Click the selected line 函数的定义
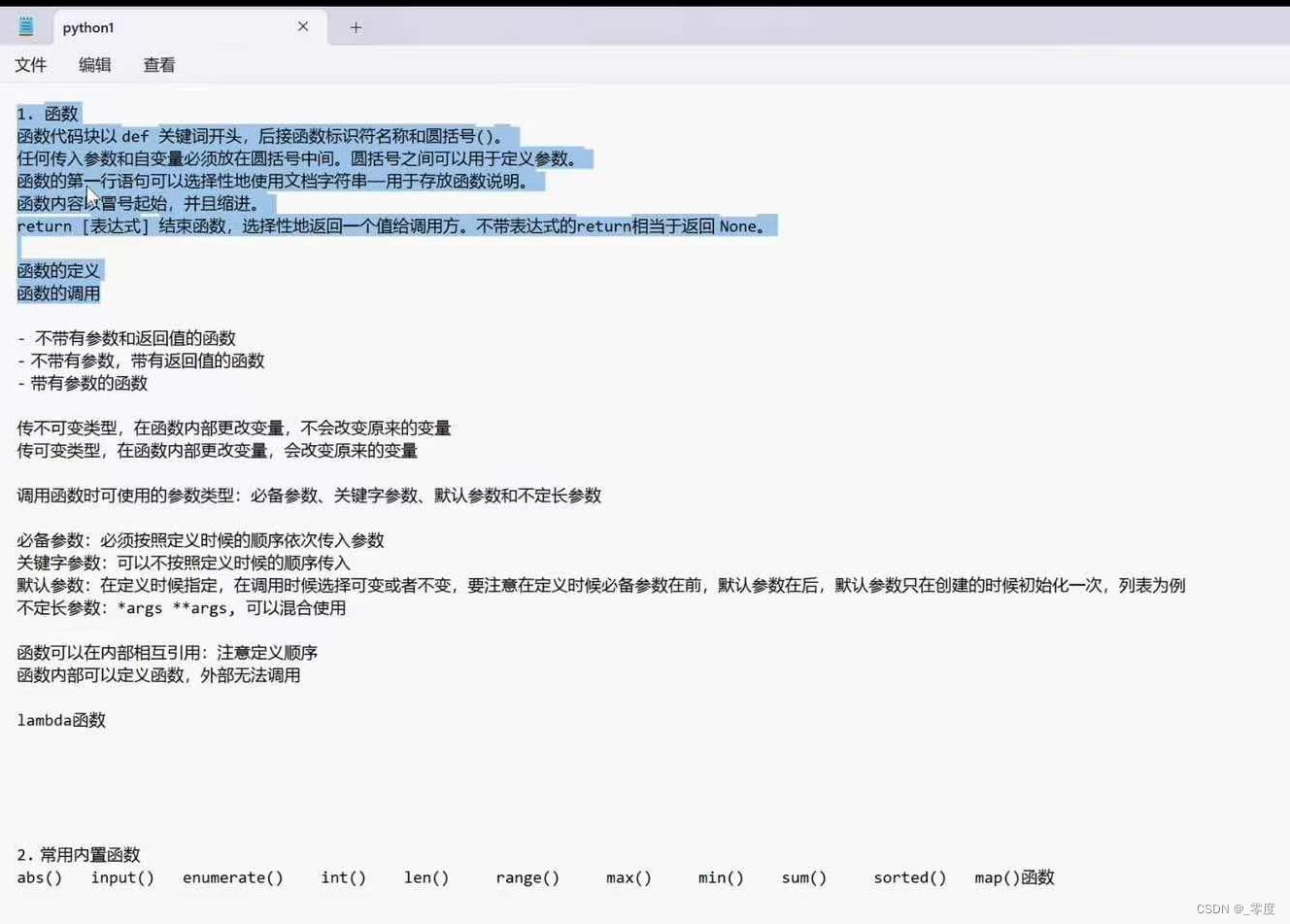 (x=58, y=270)
